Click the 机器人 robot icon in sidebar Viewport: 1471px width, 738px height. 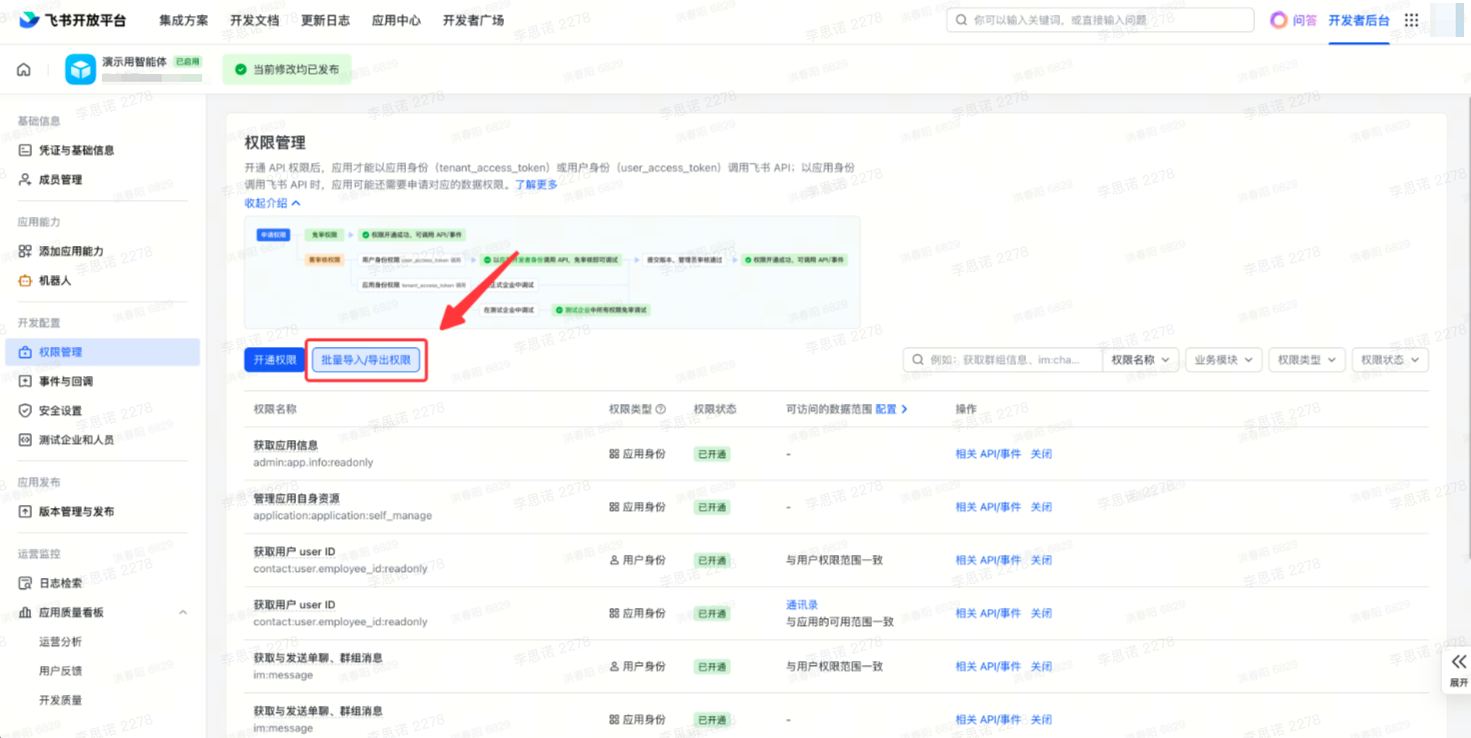(25, 281)
